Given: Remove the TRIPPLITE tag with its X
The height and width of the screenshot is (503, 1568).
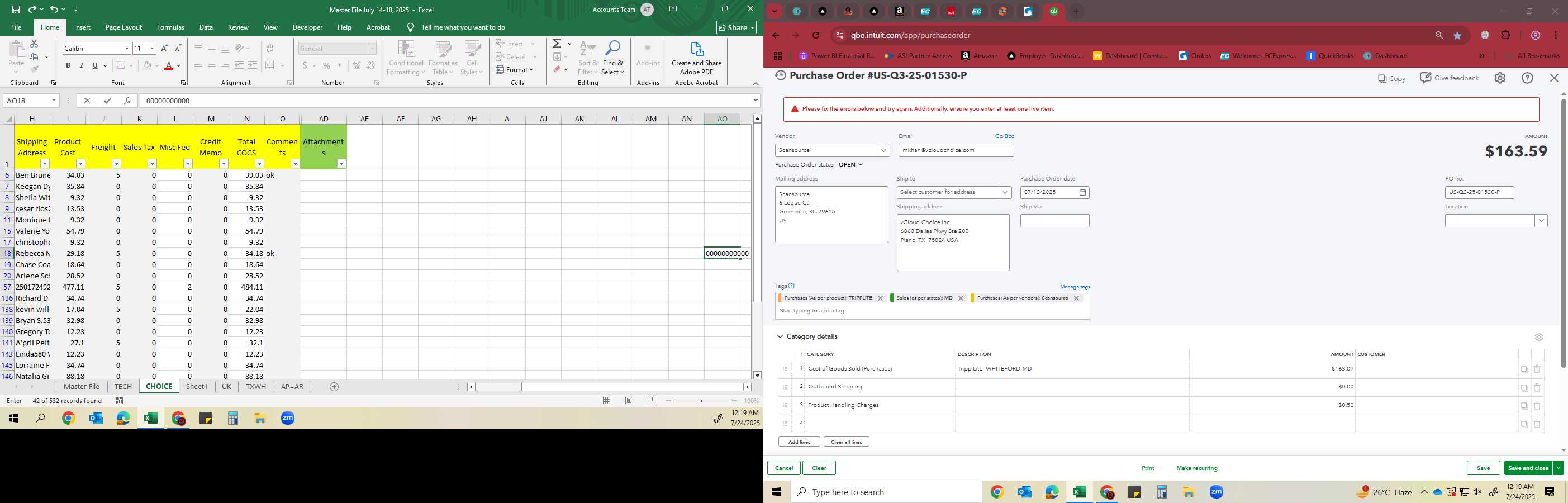Looking at the screenshot, I should 880,298.
